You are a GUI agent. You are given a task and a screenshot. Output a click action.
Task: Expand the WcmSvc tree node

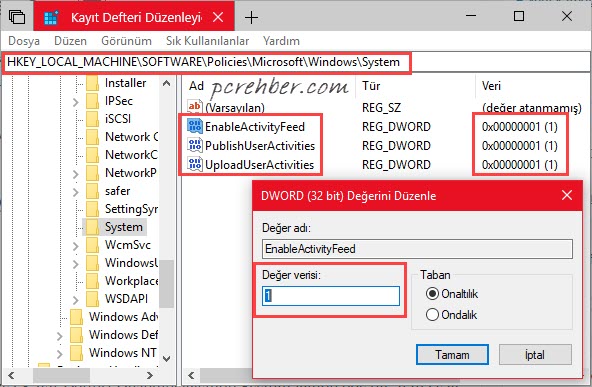[76, 246]
